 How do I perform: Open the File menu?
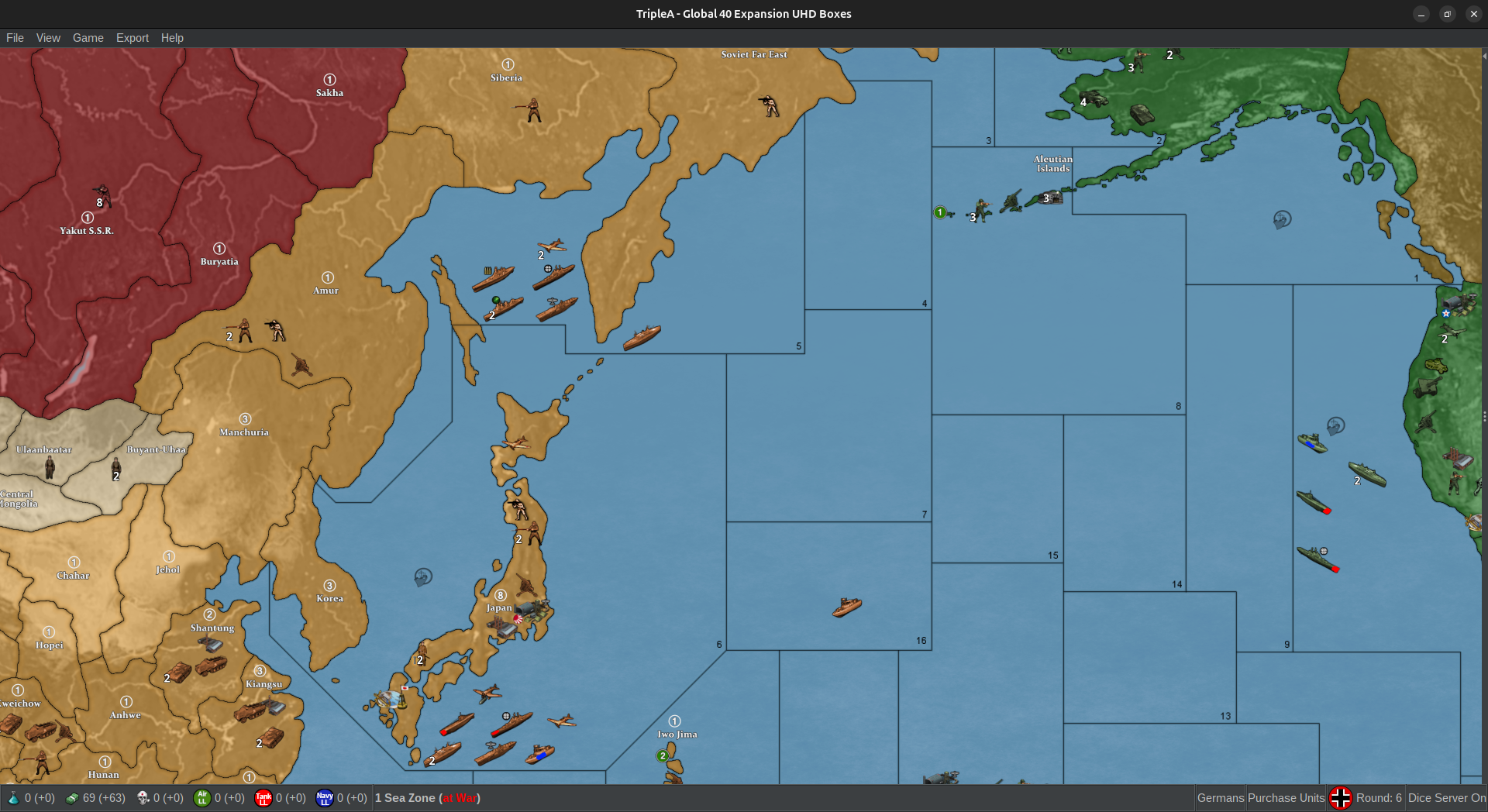point(15,38)
